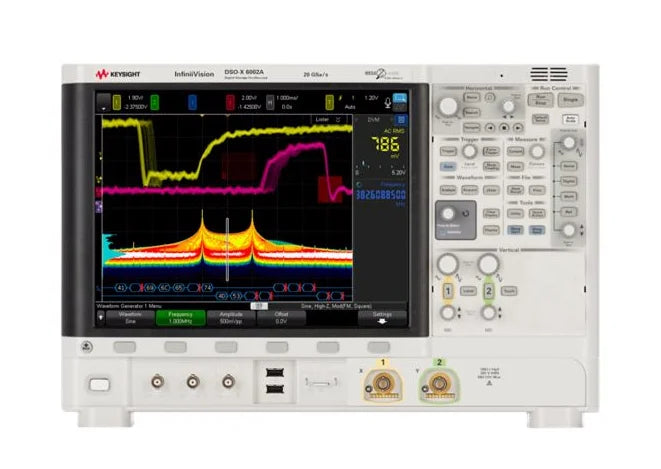This screenshot has height=469, width=661.
Task: Tap the yellow channel 1 badge on screen
Action: click(117, 102)
